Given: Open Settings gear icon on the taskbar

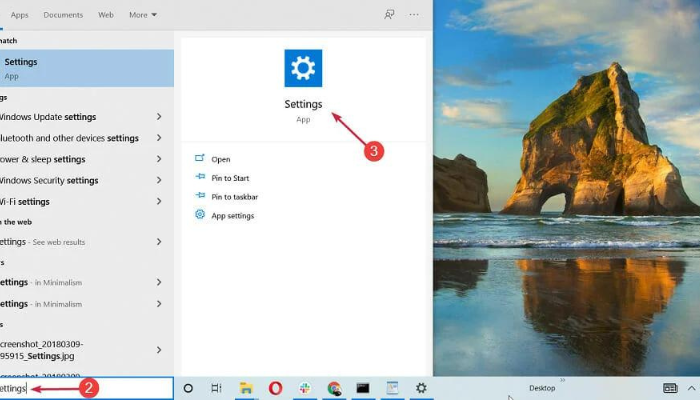Looking at the screenshot, I should 421,388.
